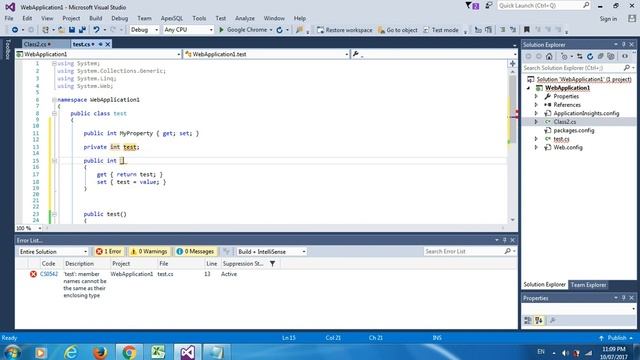Click the Open File folder icon
640x360 pixels.
click(x=61, y=30)
